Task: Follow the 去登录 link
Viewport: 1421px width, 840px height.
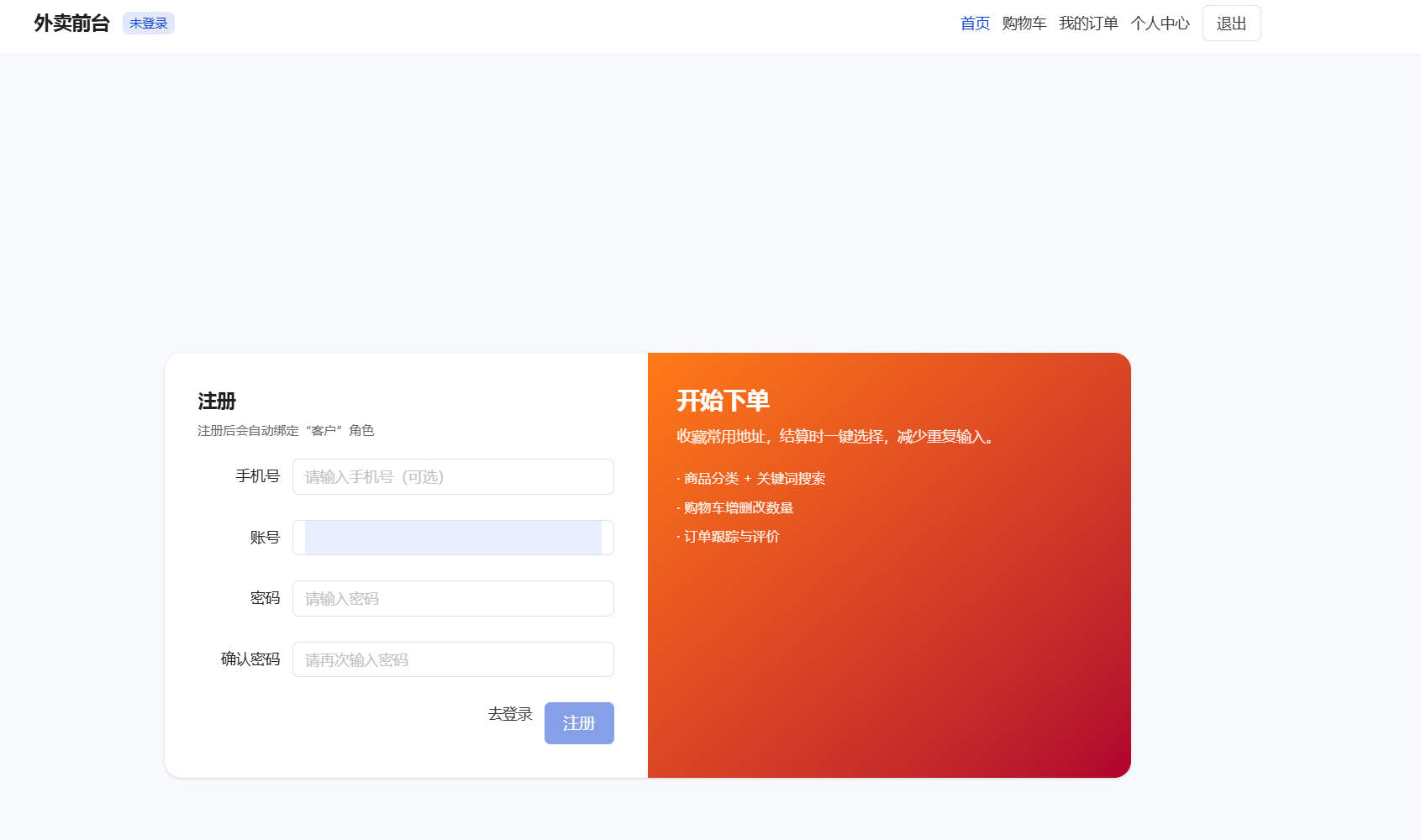Action: tap(510, 714)
